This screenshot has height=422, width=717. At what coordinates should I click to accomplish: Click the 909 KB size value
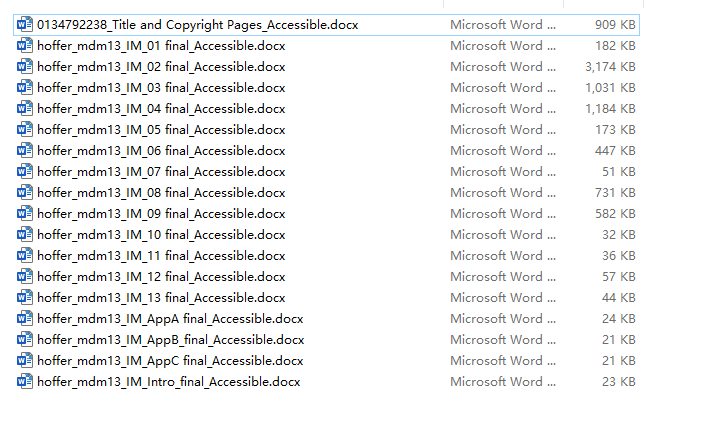615,25
